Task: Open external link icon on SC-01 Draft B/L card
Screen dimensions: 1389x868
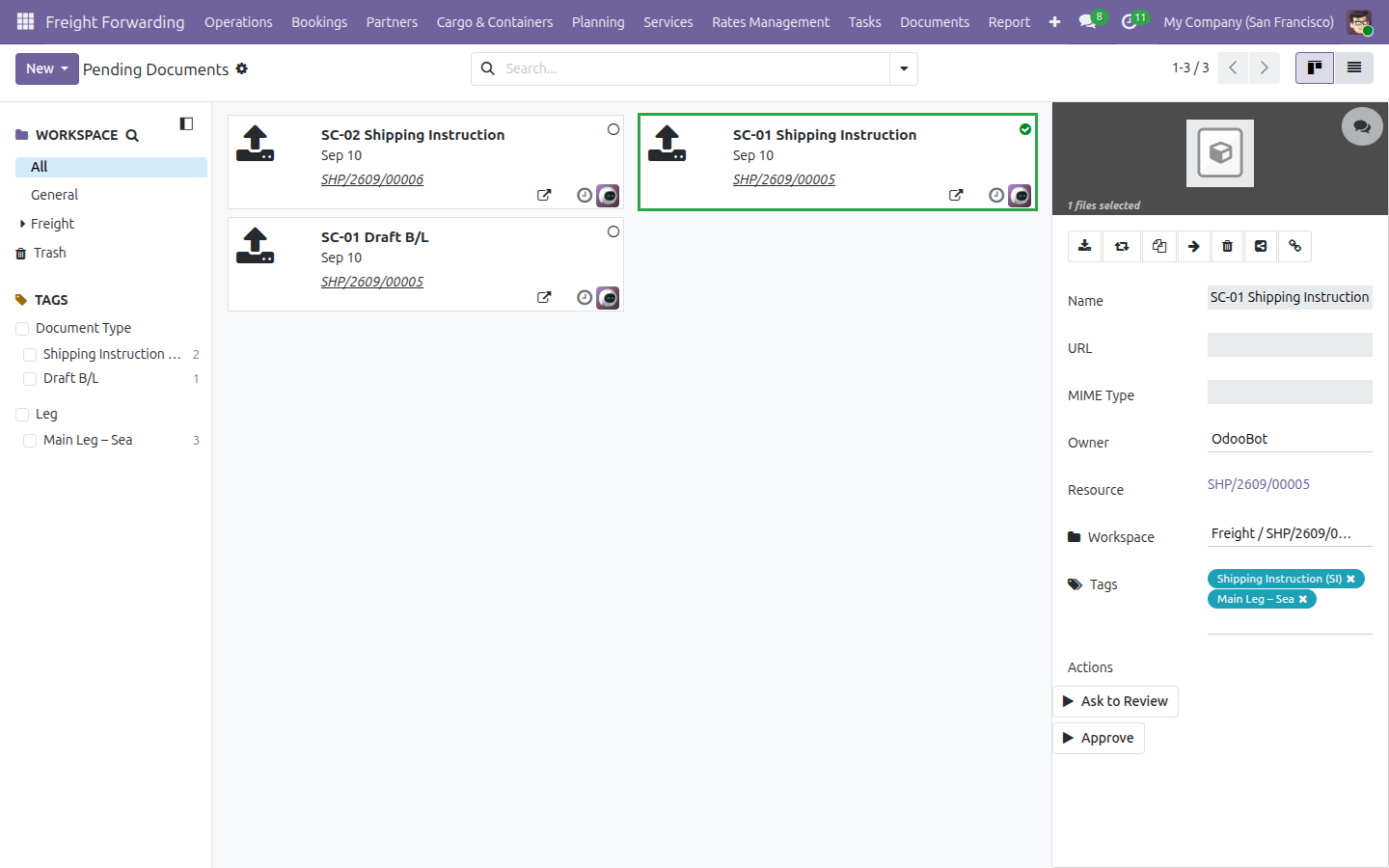Action: point(544,297)
